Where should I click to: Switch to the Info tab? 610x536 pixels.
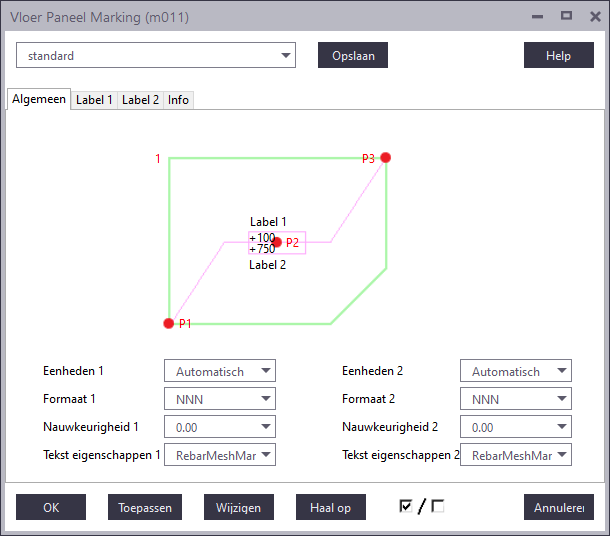(x=178, y=100)
